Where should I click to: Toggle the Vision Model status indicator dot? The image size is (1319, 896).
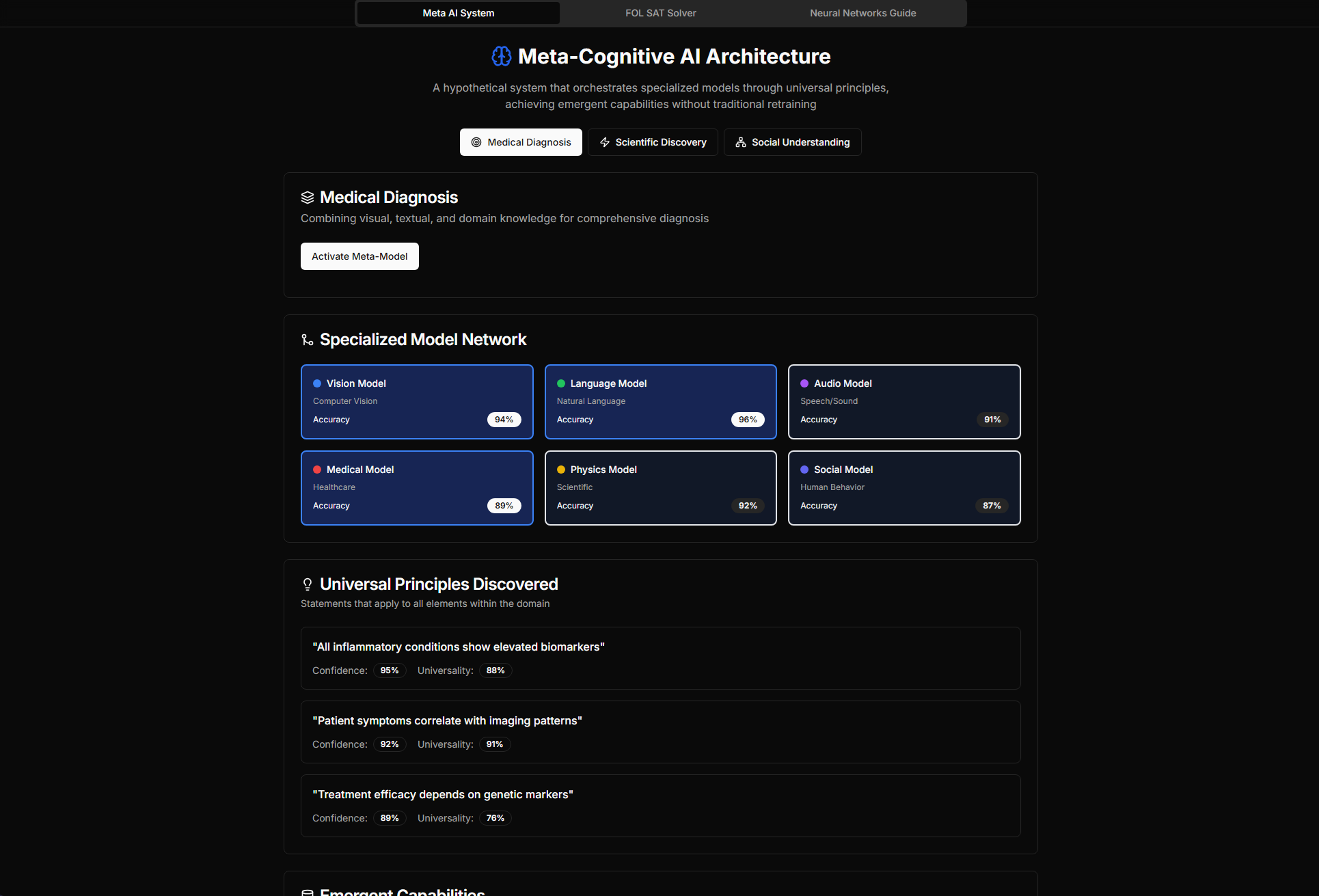[316, 383]
